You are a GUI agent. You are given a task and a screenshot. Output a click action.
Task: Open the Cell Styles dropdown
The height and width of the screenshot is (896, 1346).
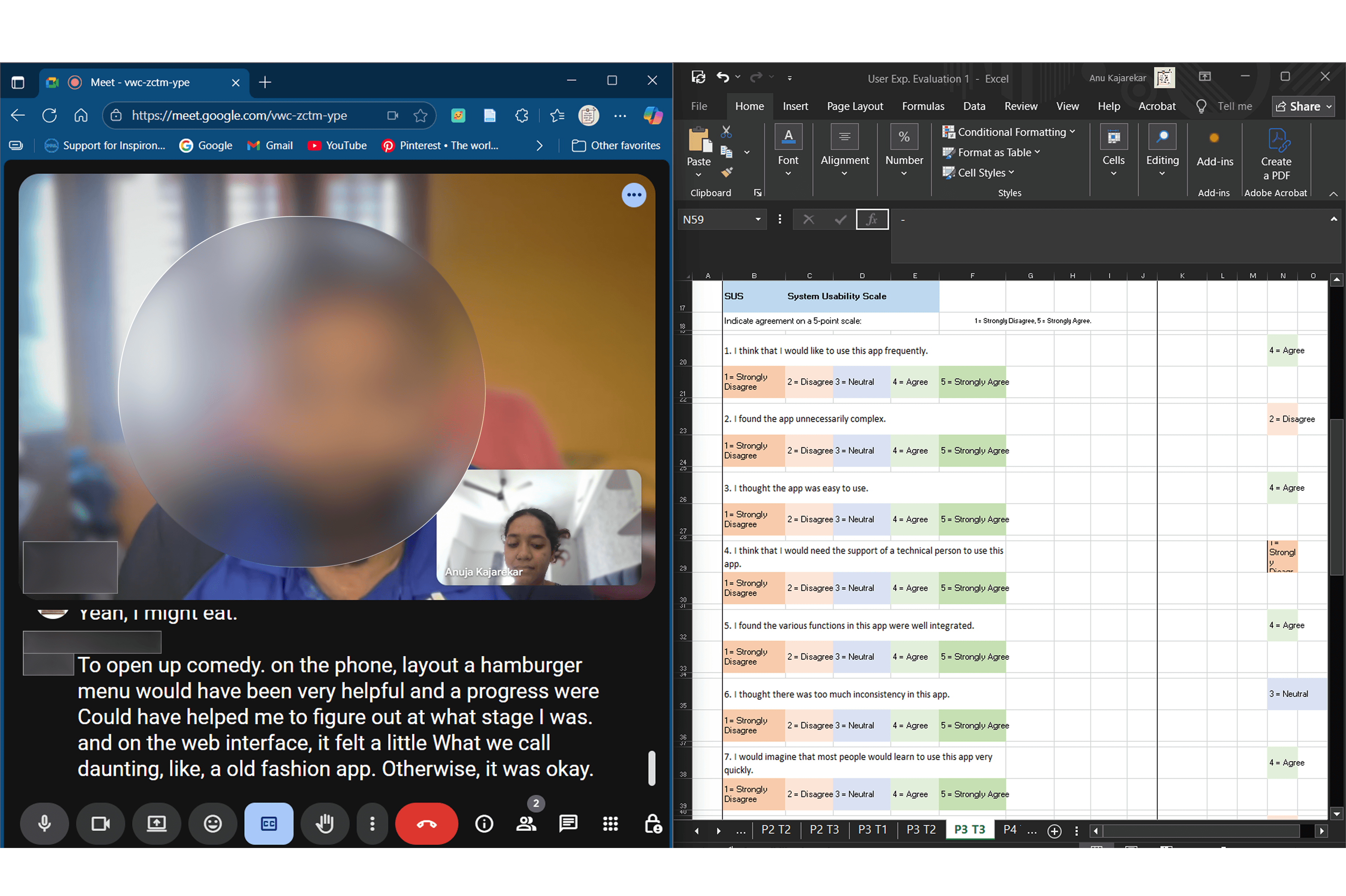(x=982, y=172)
